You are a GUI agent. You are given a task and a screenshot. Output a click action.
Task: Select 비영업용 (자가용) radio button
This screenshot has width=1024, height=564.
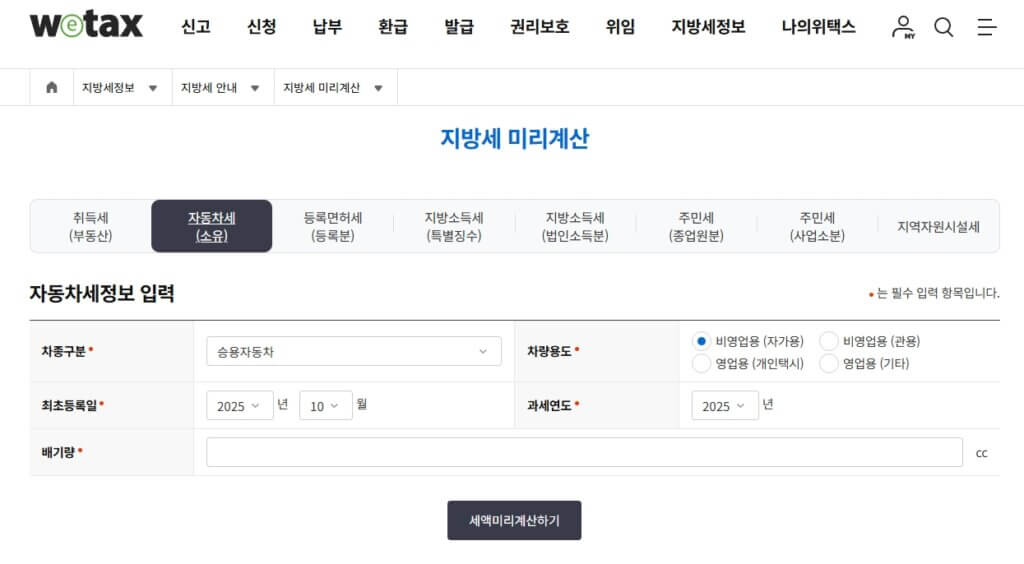[701, 341]
